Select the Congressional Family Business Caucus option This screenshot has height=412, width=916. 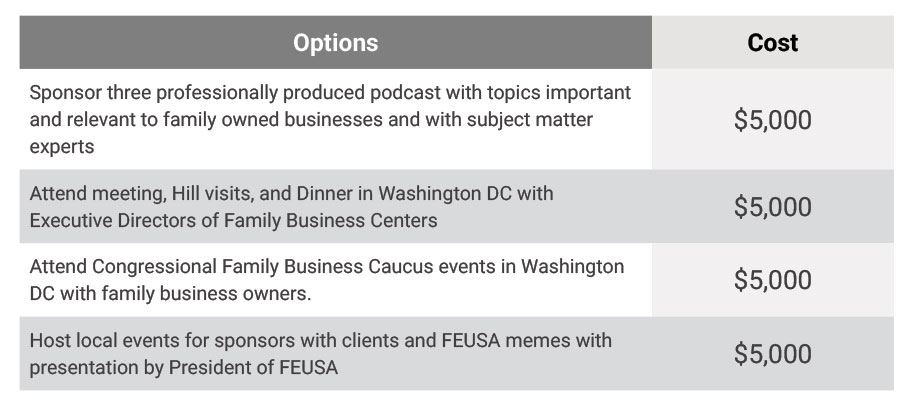(327, 280)
